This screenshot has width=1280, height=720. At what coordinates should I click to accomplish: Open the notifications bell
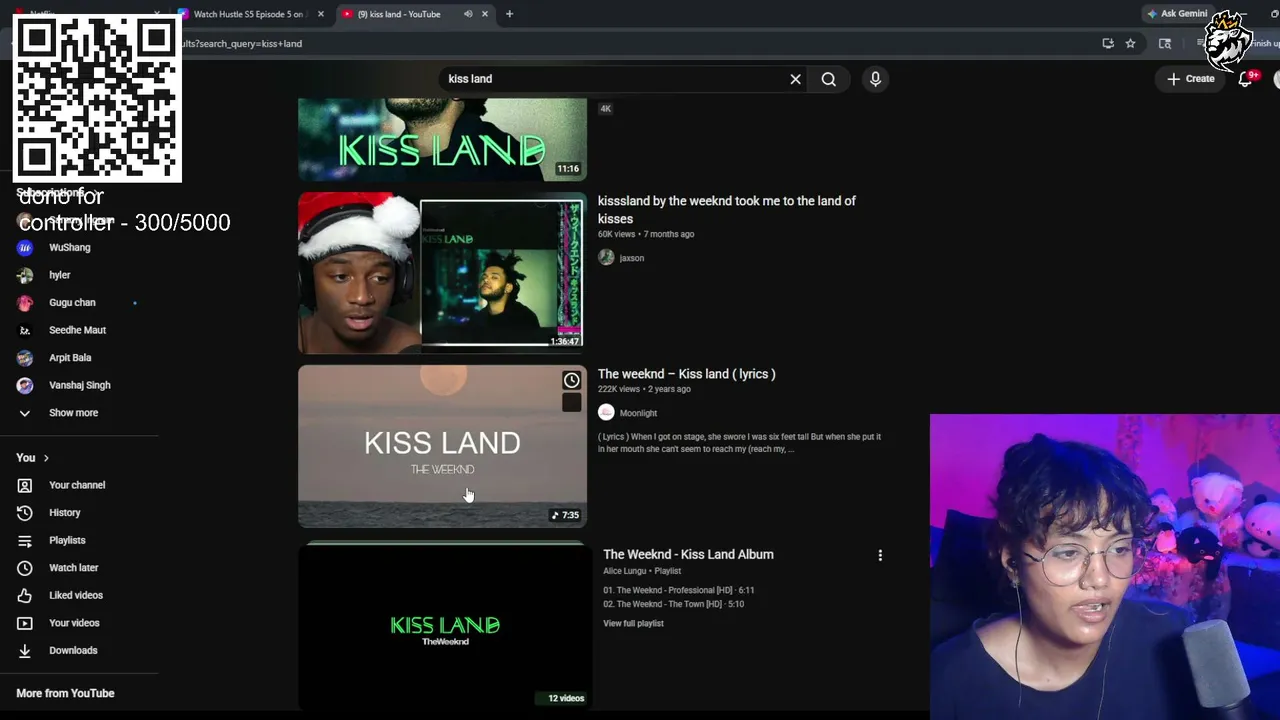pos(1245,78)
